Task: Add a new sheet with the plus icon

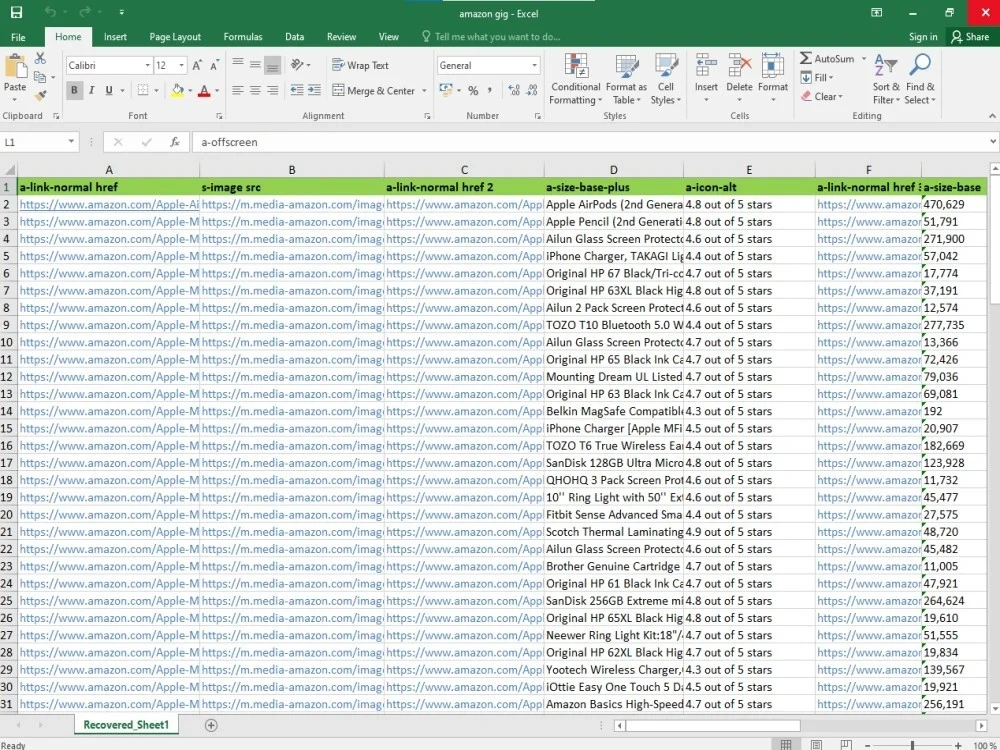Action: (211, 725)
